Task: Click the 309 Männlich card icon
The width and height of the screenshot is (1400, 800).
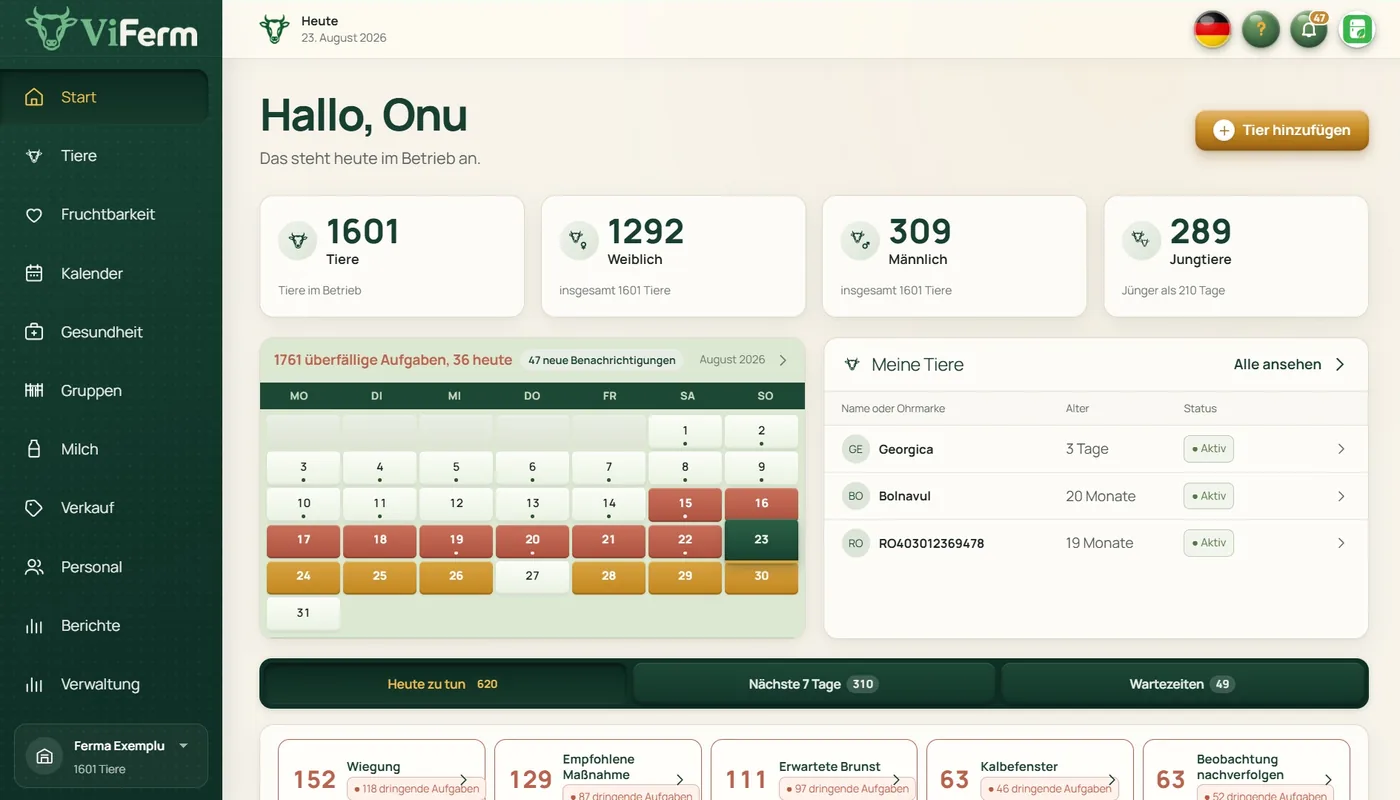Action: pyautogui.click(x=860, y=240)
